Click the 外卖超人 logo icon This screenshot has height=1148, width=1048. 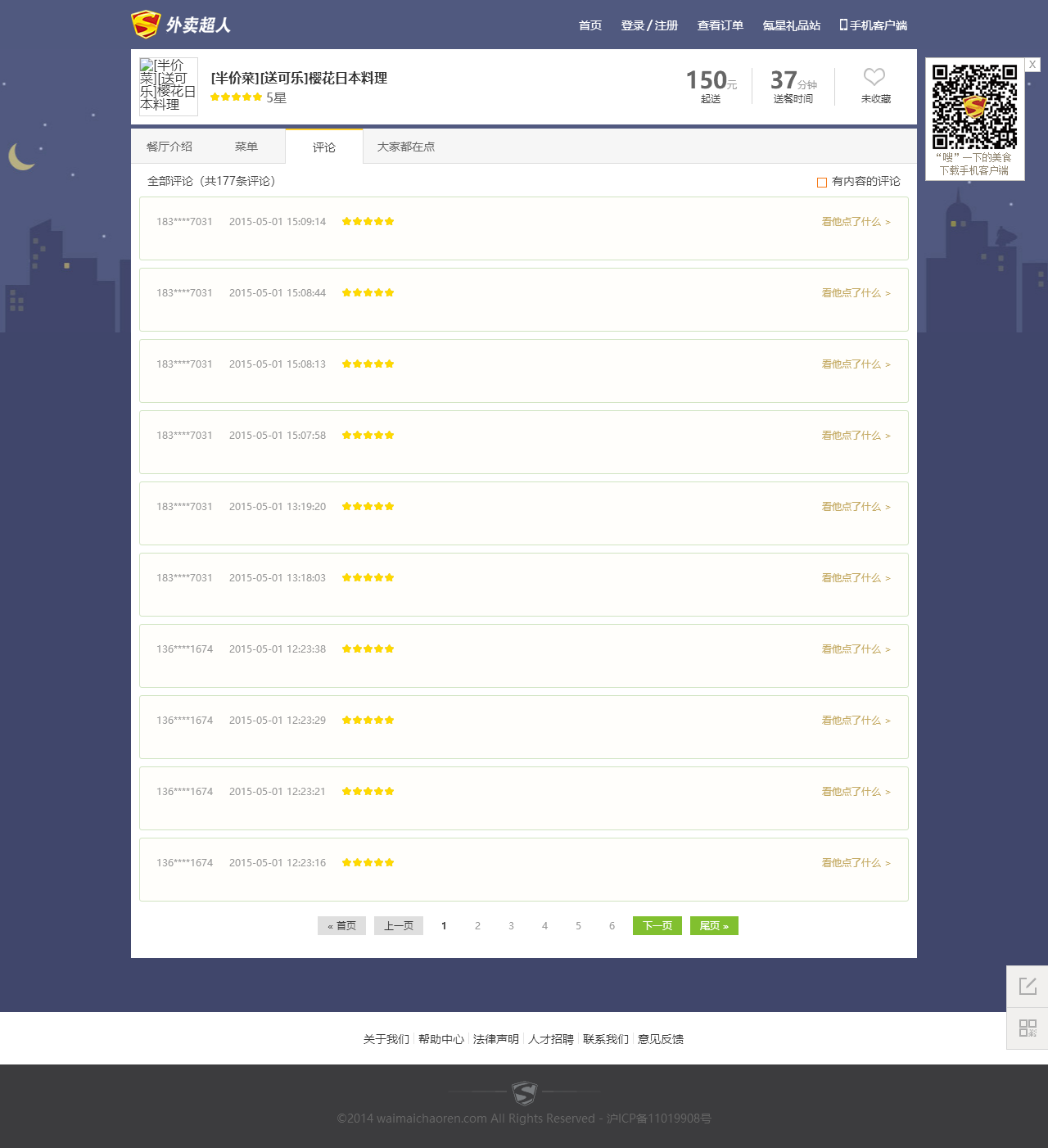pos(146,25)
